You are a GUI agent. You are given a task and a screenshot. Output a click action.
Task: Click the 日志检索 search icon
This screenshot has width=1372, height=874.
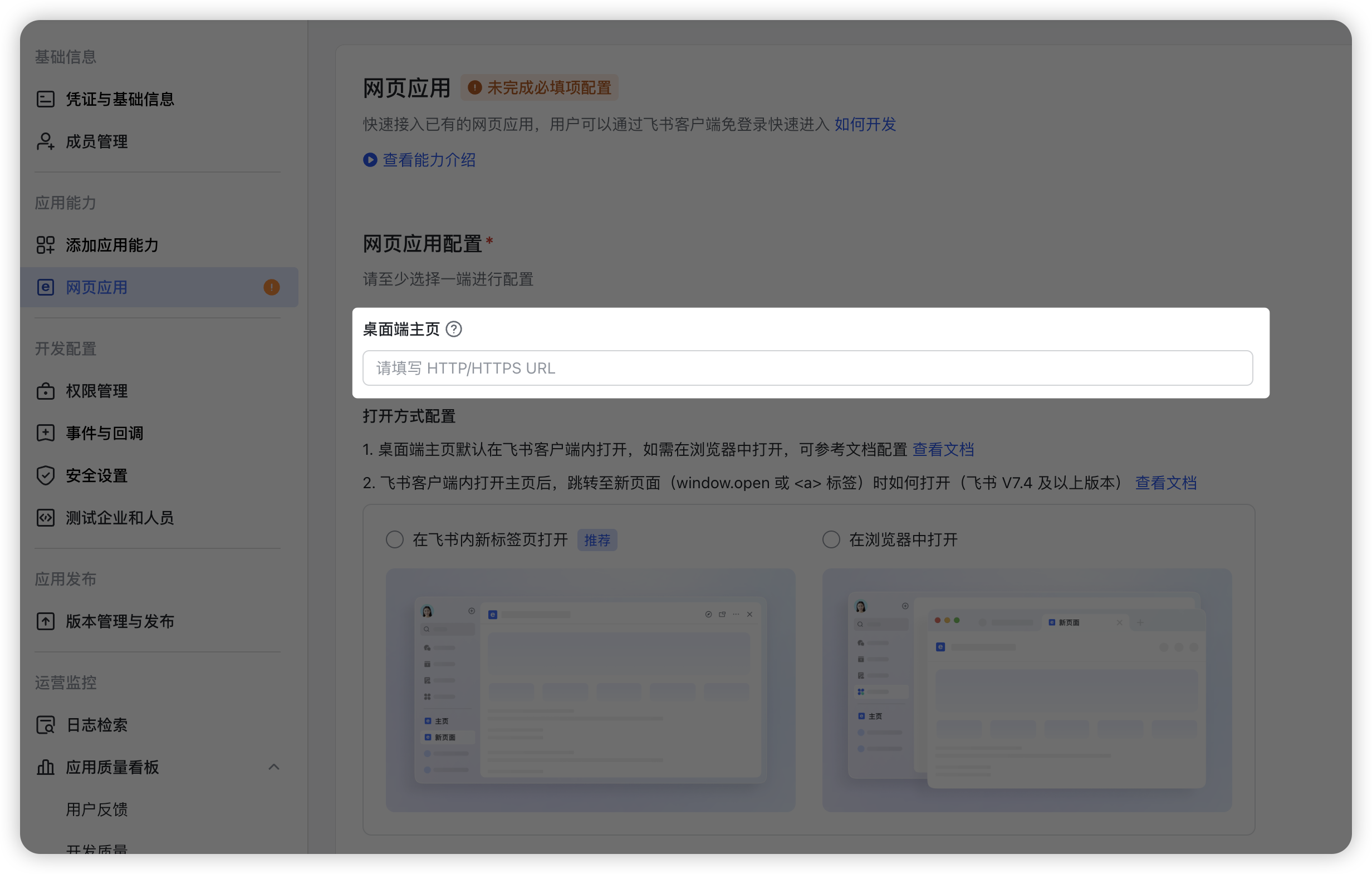tap(46, 725)
